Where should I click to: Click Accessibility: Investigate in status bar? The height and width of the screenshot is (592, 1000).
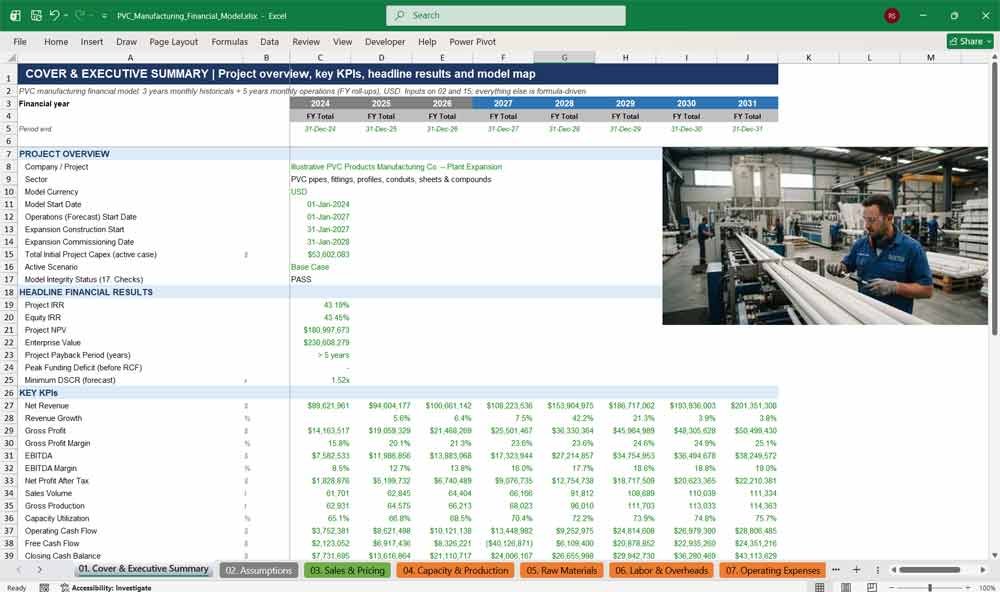click(x=106, y=588)
